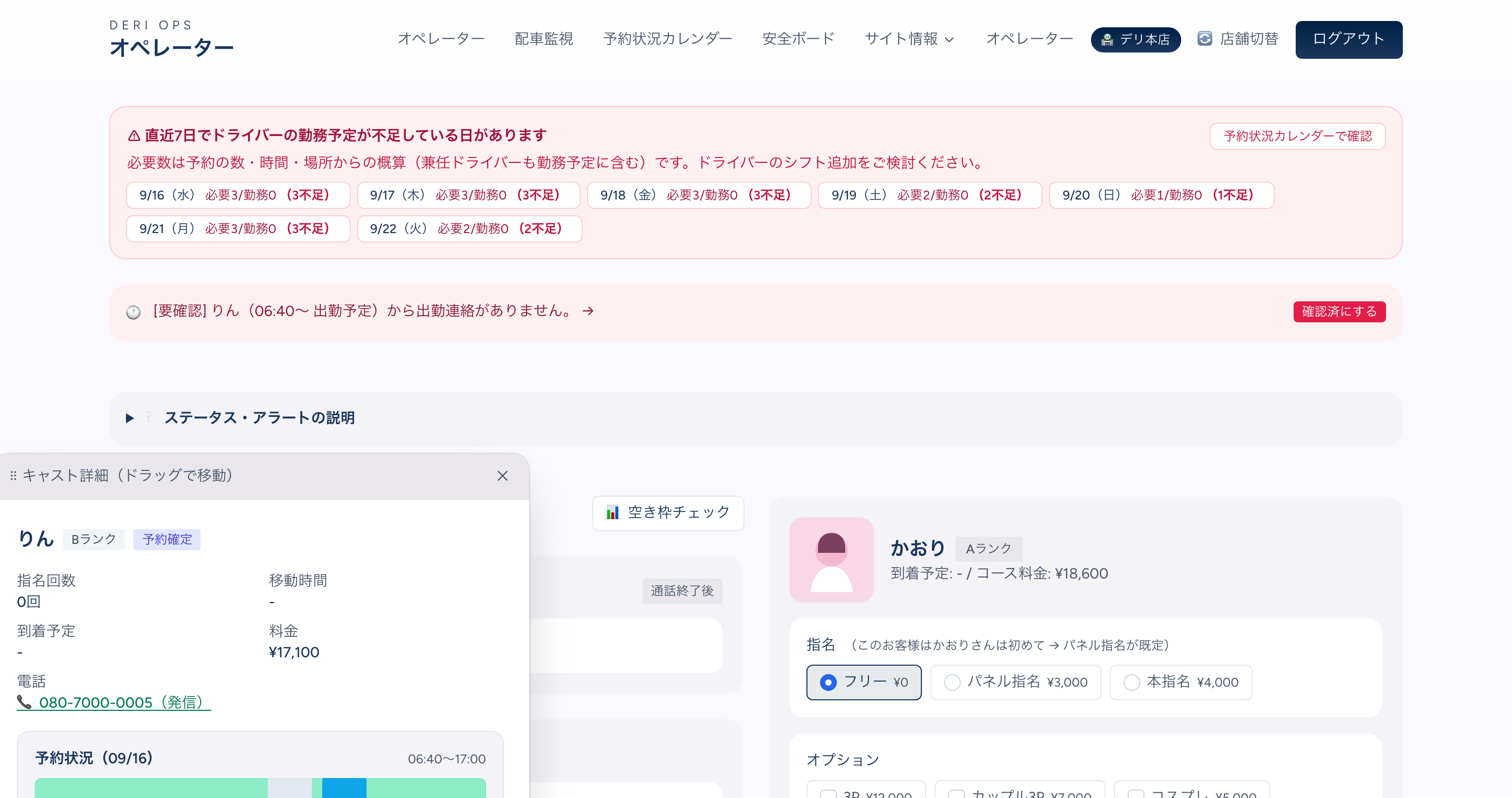Viewport: 1512px width, 798px height.
Task: Click the clock icon in the りん alert
Action: [133, 312]
